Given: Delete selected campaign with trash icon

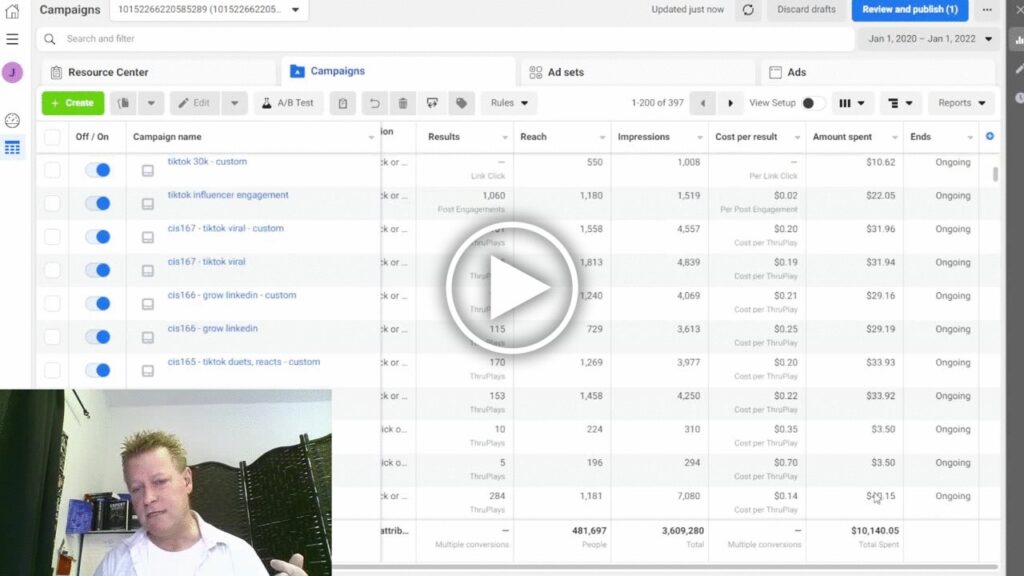Looking at the screenshot, I should coord(403,103).
